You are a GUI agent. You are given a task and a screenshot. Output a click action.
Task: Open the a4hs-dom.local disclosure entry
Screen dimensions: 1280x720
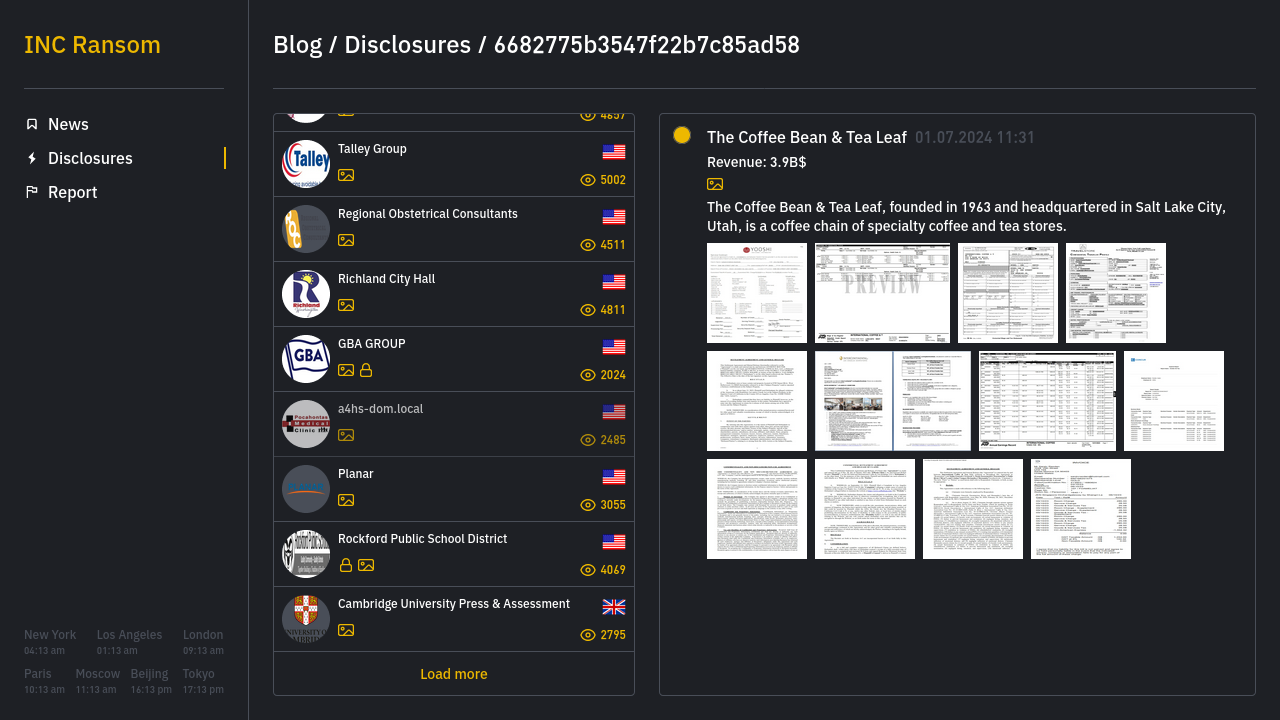click(454, 424)
